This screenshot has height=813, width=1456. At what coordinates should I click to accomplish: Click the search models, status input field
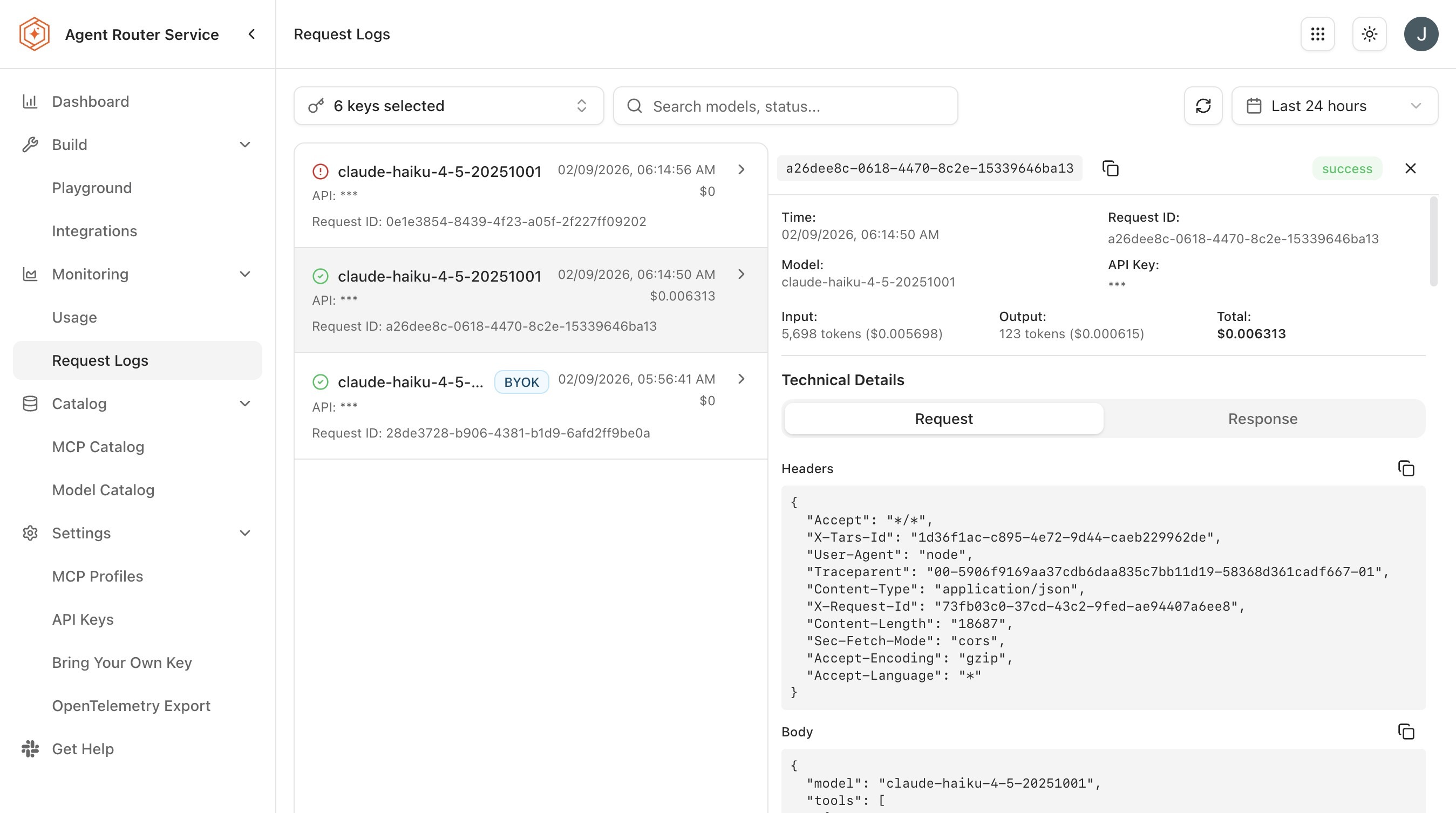pos(785,106)
